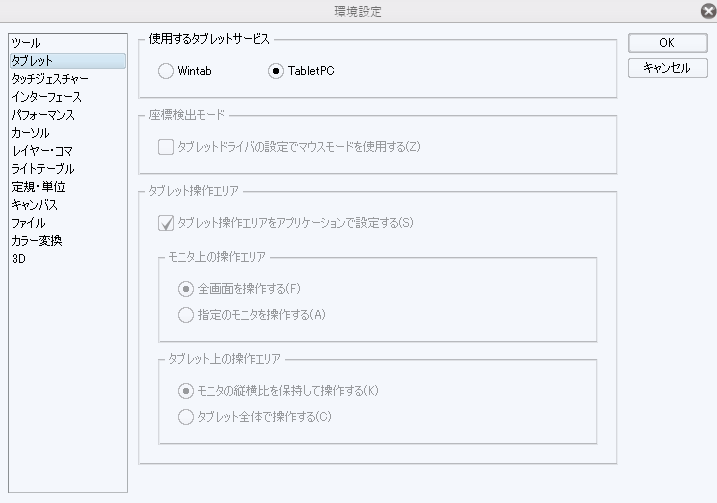
Task: Toggle タブレット操作エリアをアプリケーションで設定する checkbox
Action: [166, 223]
